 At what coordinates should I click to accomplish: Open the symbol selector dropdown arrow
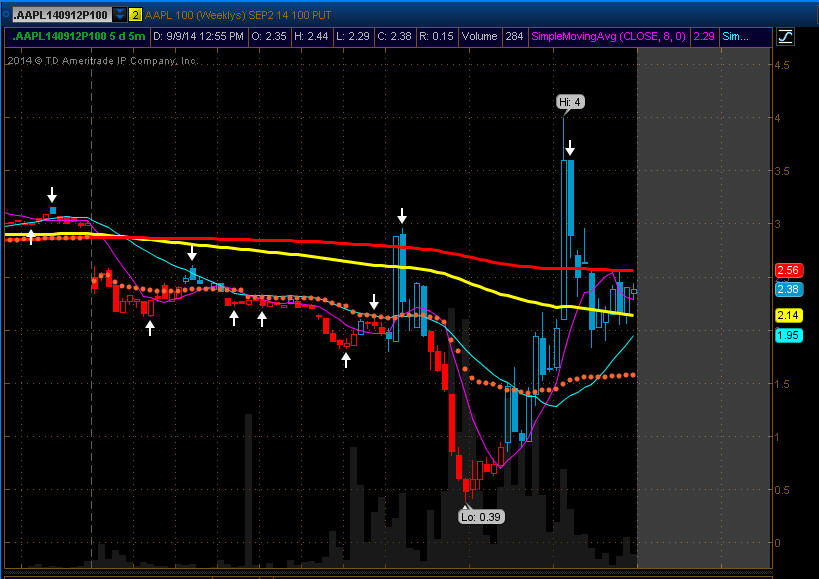coord(120,15)
